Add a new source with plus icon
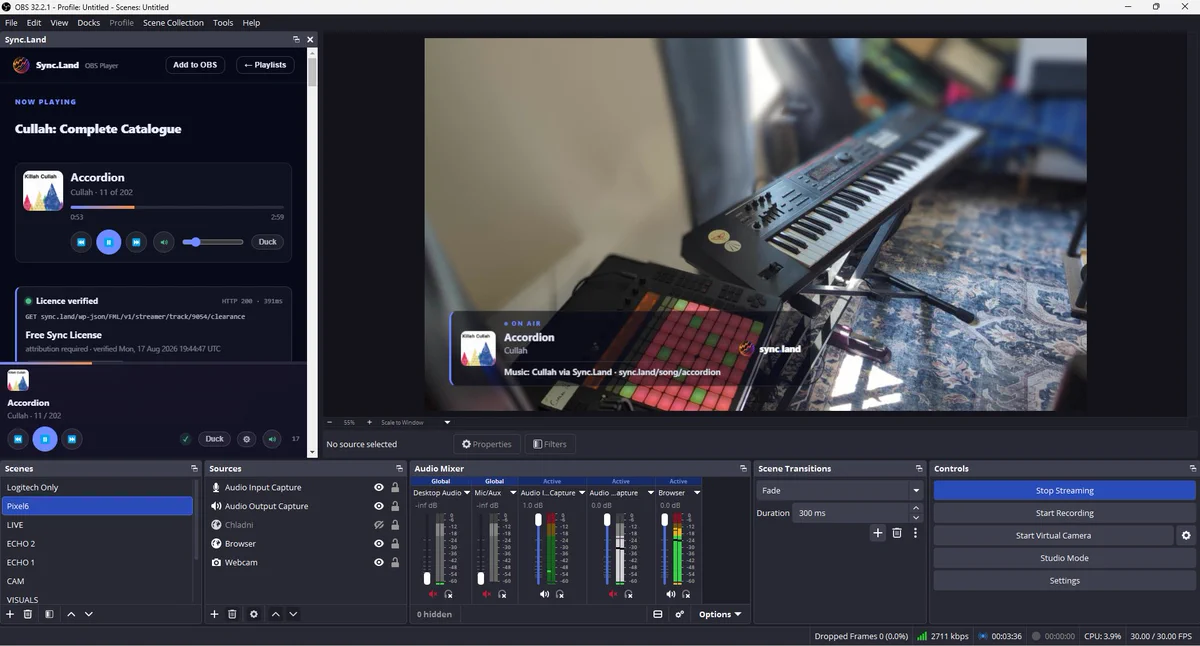This screenshot has height=646, width=1200. (214, 614)
